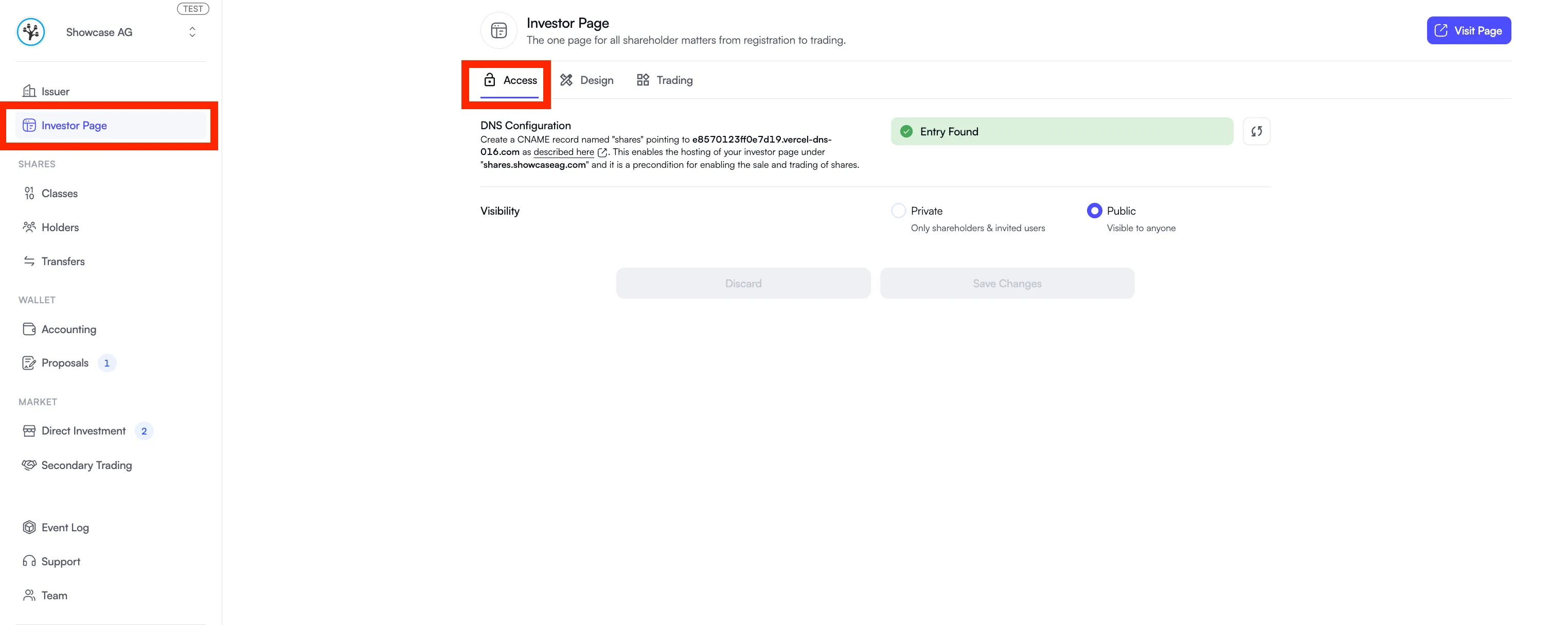Select the Private visibility option
The width and height of the screenshot is (1568, 625).
[x=898, y=210]
